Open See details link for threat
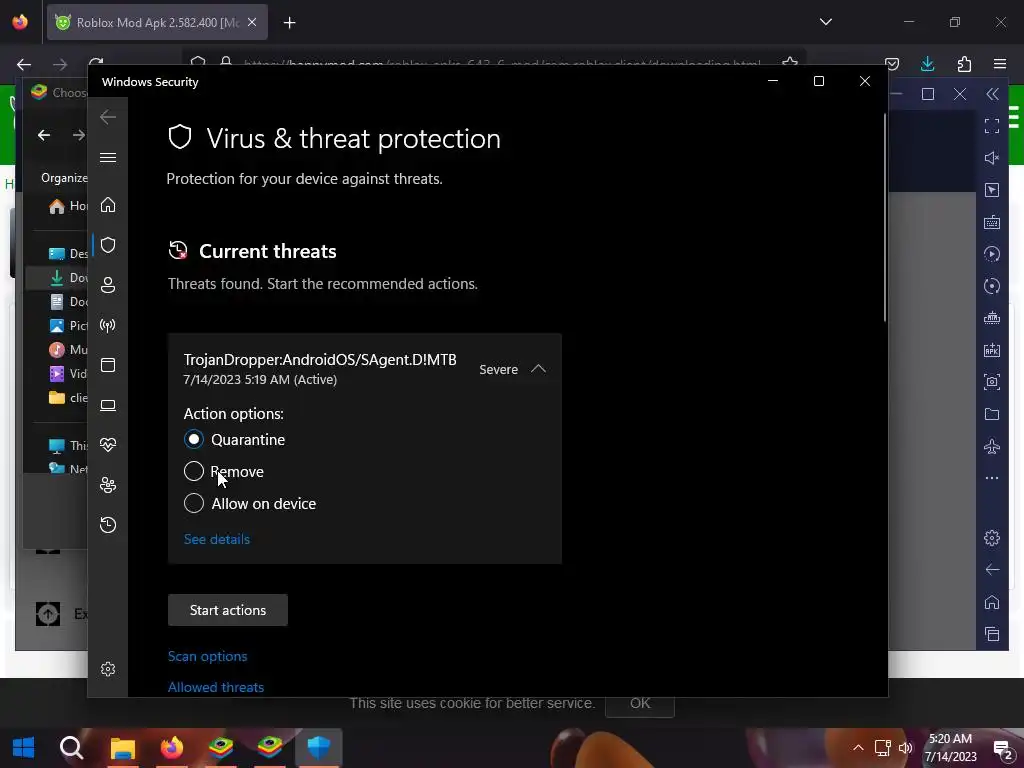The image size is (1024, 768). click(217, 539)
